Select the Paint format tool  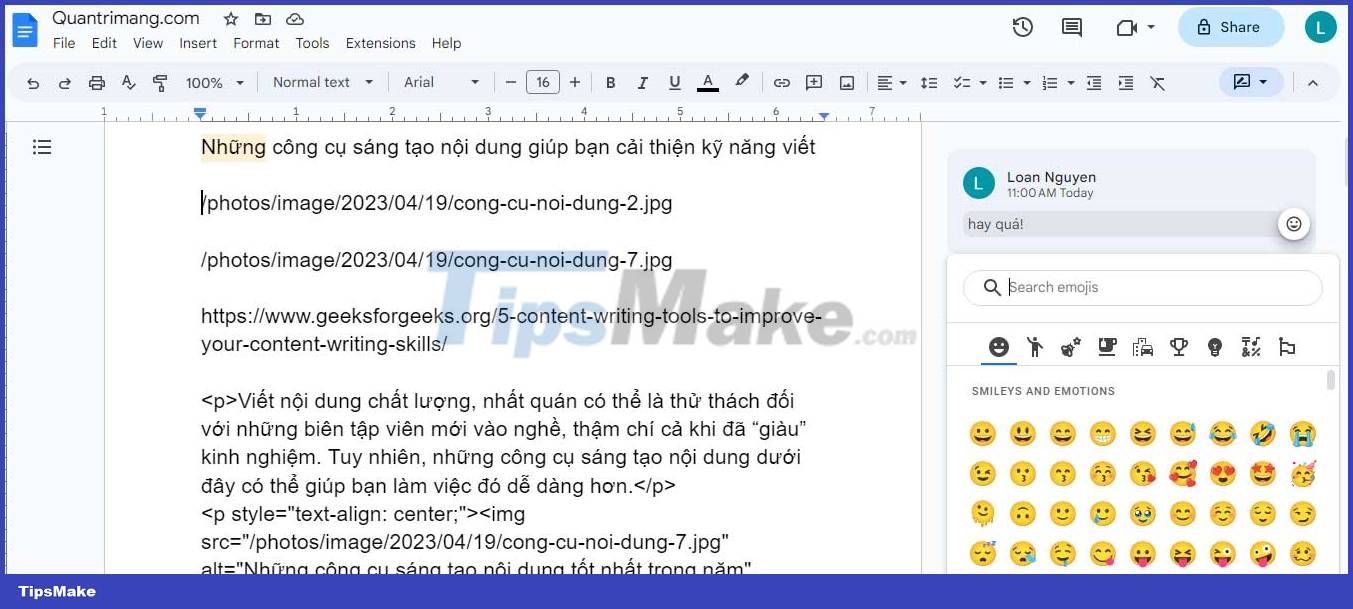coord(160,82)
